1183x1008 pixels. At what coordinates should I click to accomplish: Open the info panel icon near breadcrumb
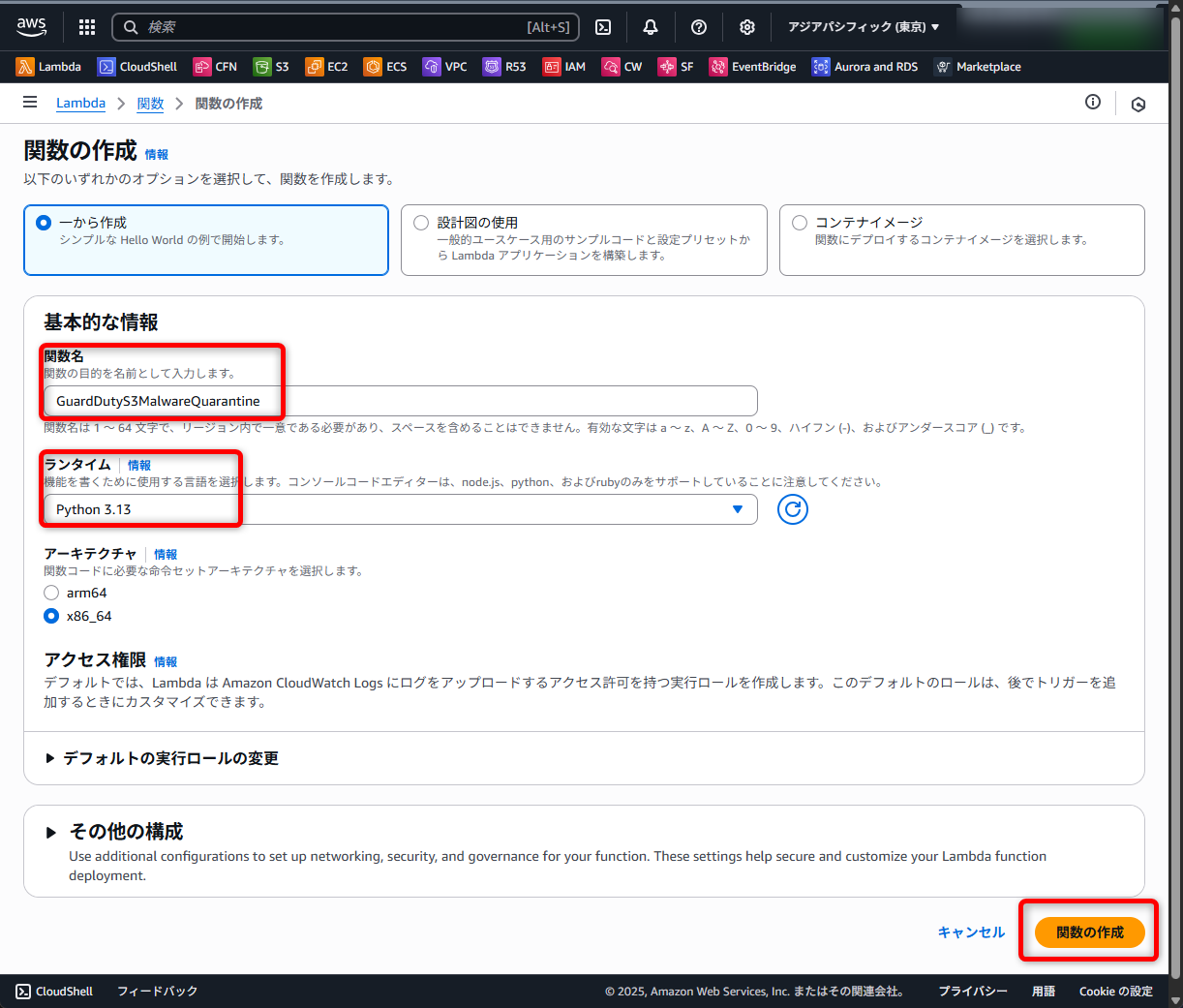click(1093, 102)
